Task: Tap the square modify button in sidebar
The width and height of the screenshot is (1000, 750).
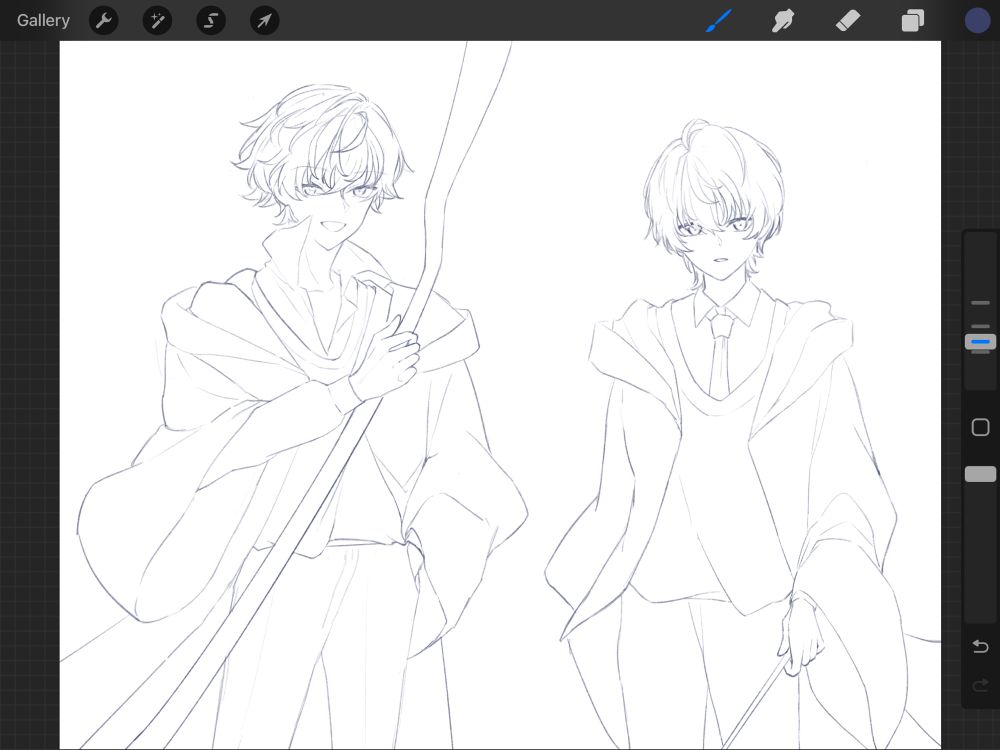Action: coord(980,427)
